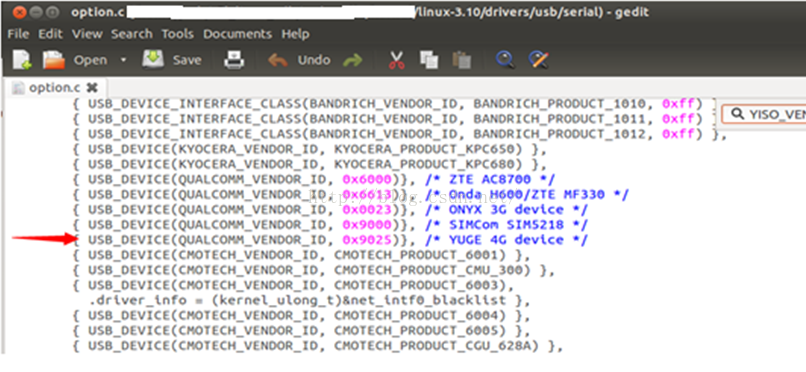Viewport: 806px width, 372px height.
Task: Click the Redo arrow icon
Action: pos(353,61)
